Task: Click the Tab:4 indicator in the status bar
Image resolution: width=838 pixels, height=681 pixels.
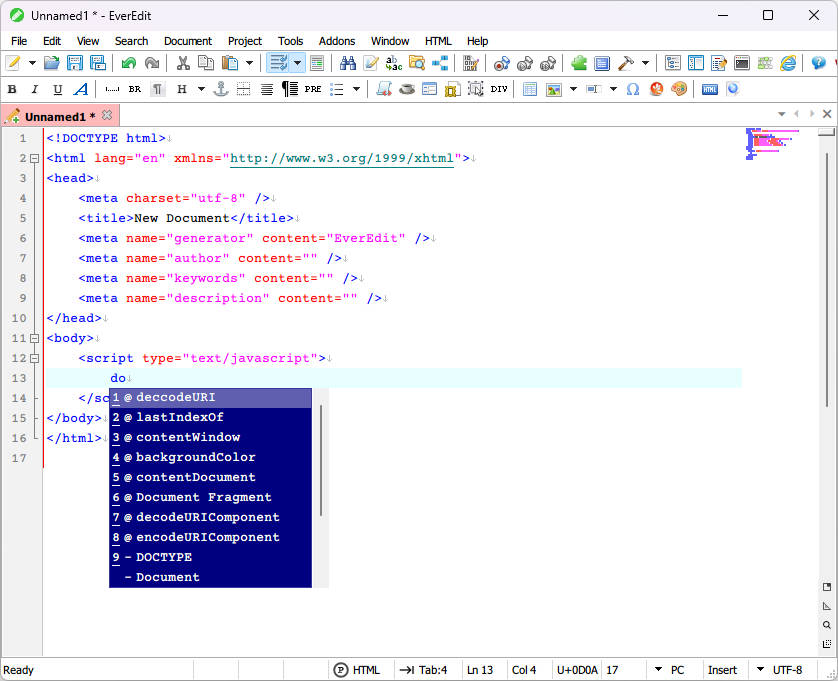Action: [423, 670]
